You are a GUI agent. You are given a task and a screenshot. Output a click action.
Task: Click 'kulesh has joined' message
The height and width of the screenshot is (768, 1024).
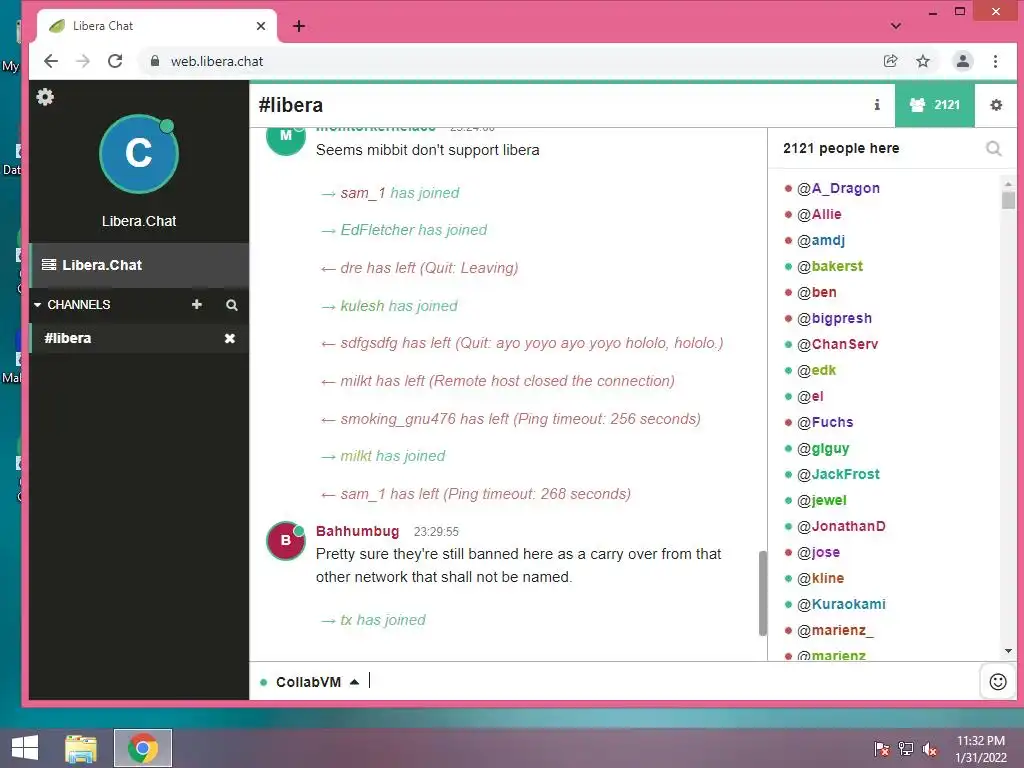tap(398, 306)
